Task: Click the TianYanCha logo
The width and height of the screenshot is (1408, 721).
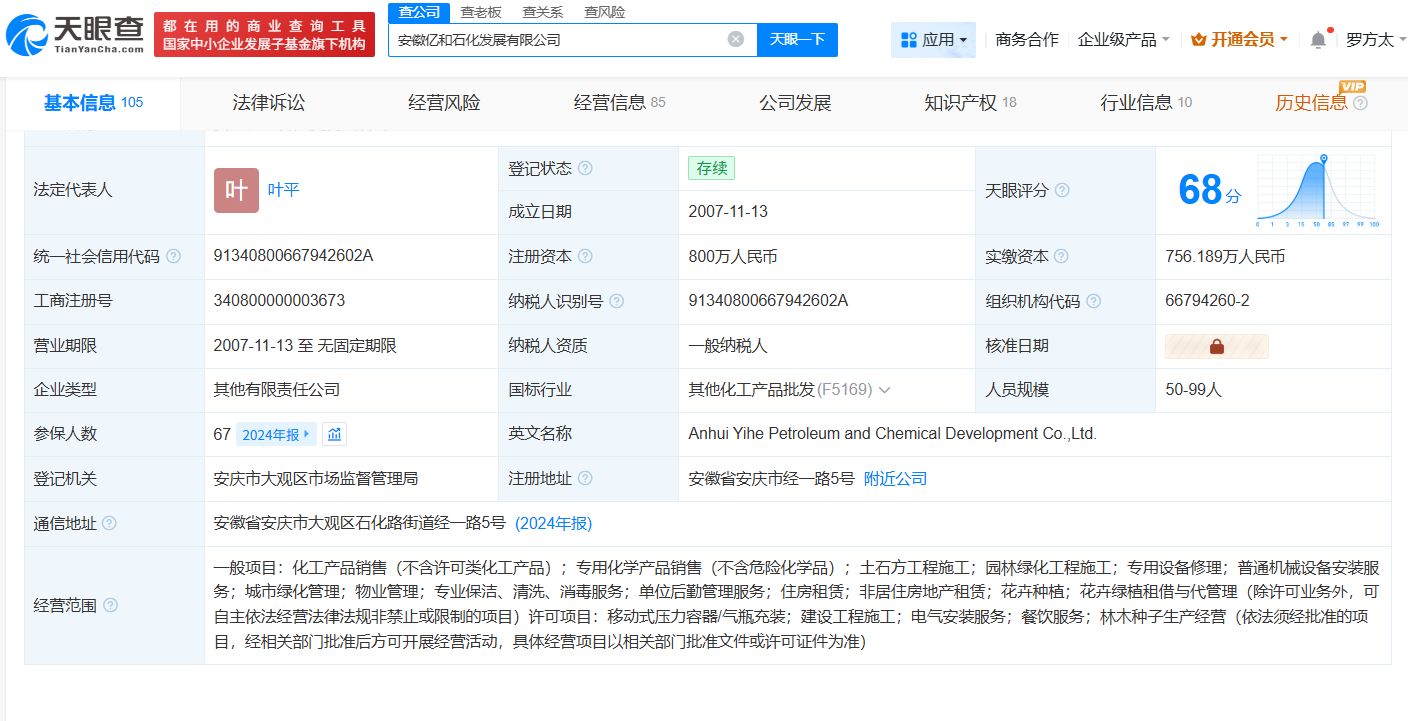Action: (x=75, y=34)
